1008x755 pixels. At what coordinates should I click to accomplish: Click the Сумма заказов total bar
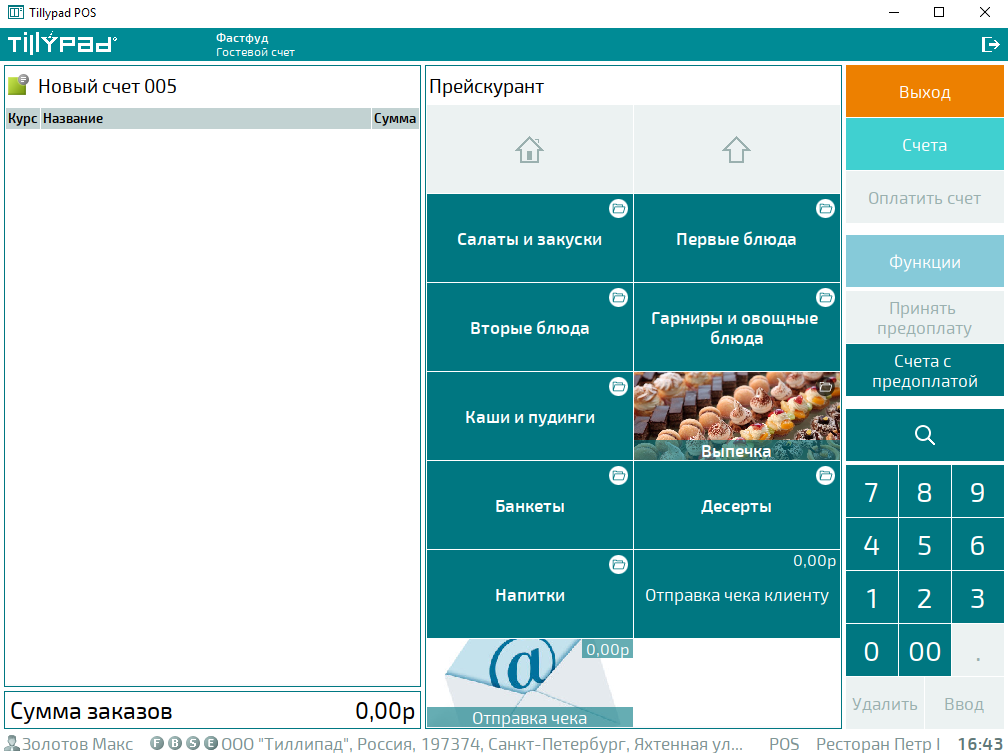tap(212, 711)
